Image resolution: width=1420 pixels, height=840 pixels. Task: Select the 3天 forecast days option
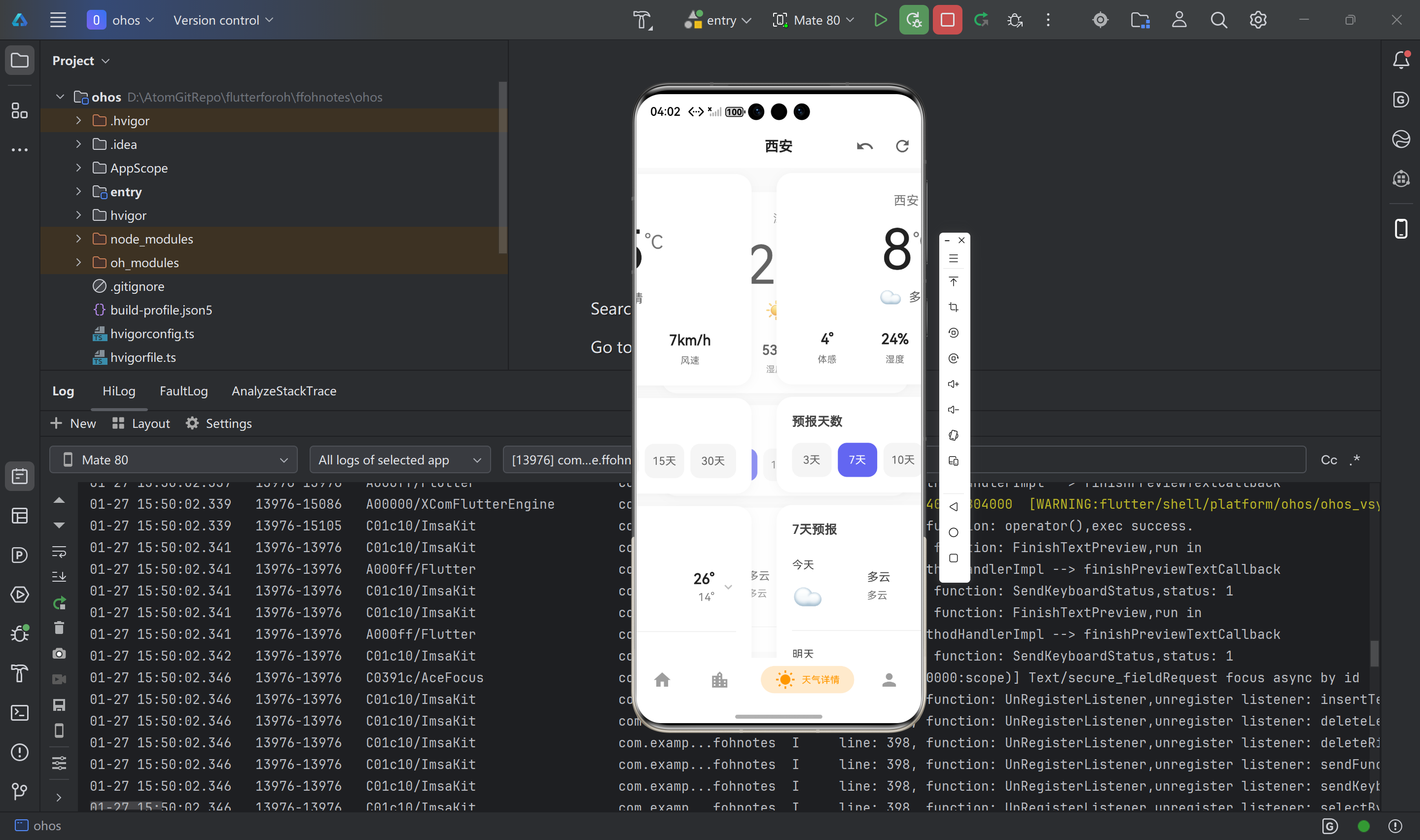pyautogui.click(x=811, y=459)
